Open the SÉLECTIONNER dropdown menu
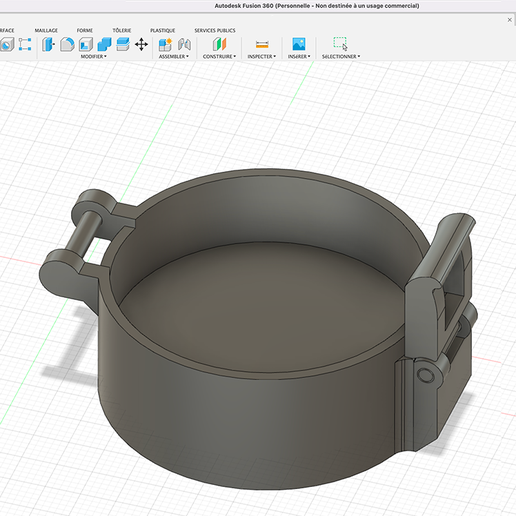The width and height of the screenshot is (516, 516). coord(341,57)
